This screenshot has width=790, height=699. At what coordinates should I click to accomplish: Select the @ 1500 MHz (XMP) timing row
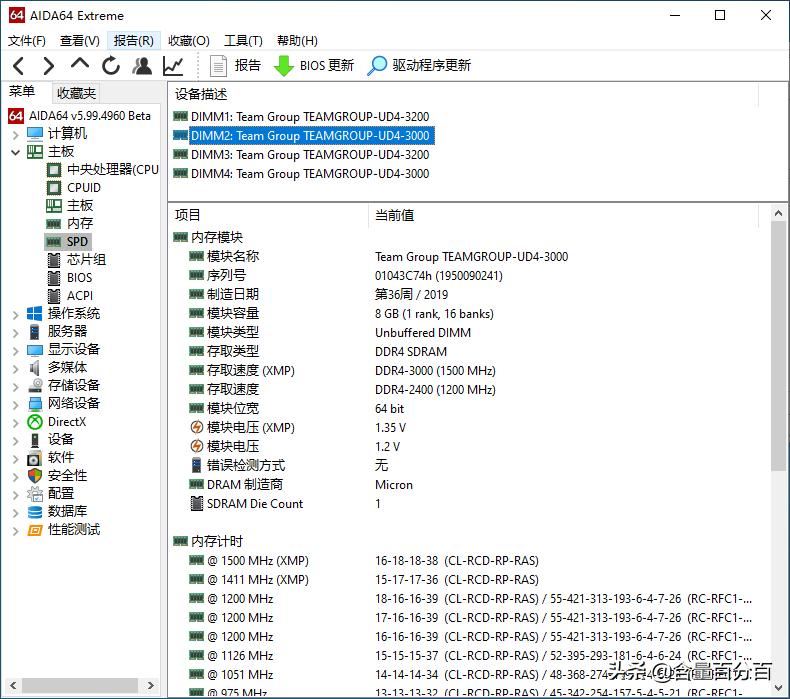[364, 561]
